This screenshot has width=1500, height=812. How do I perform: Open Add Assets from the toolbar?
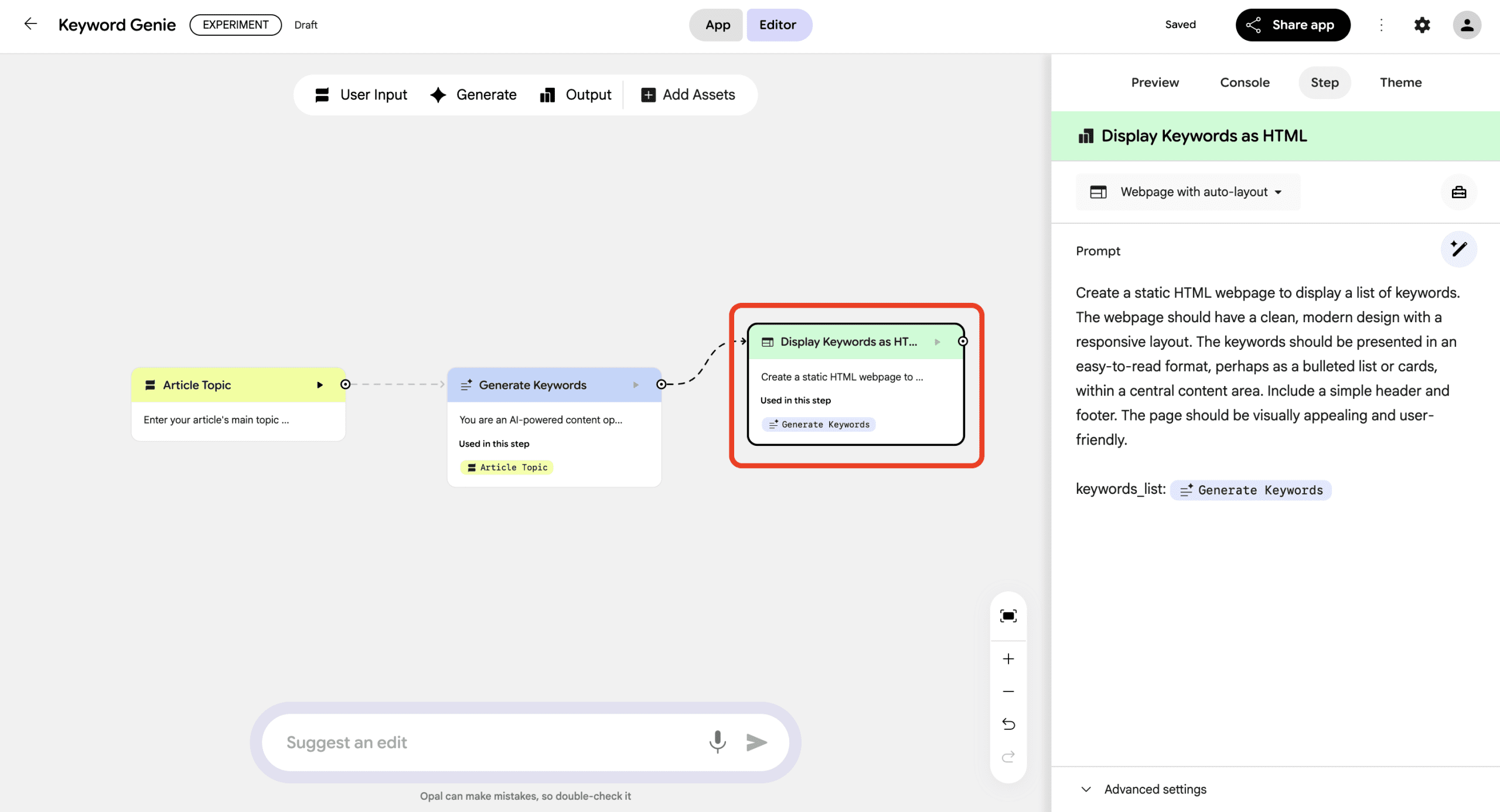688,94
